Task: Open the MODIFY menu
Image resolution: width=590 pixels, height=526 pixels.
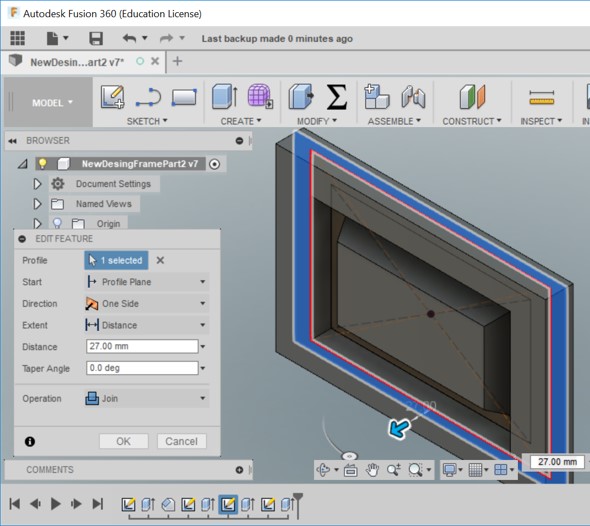Action: 317,121
